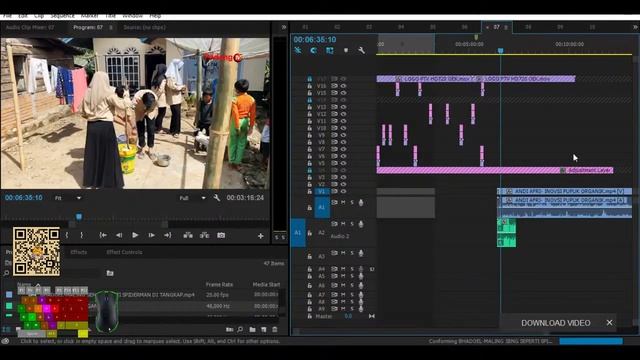The image size is (640, 360).
Task: Click the Master volume value 0.0
Action: click(348, 316)
